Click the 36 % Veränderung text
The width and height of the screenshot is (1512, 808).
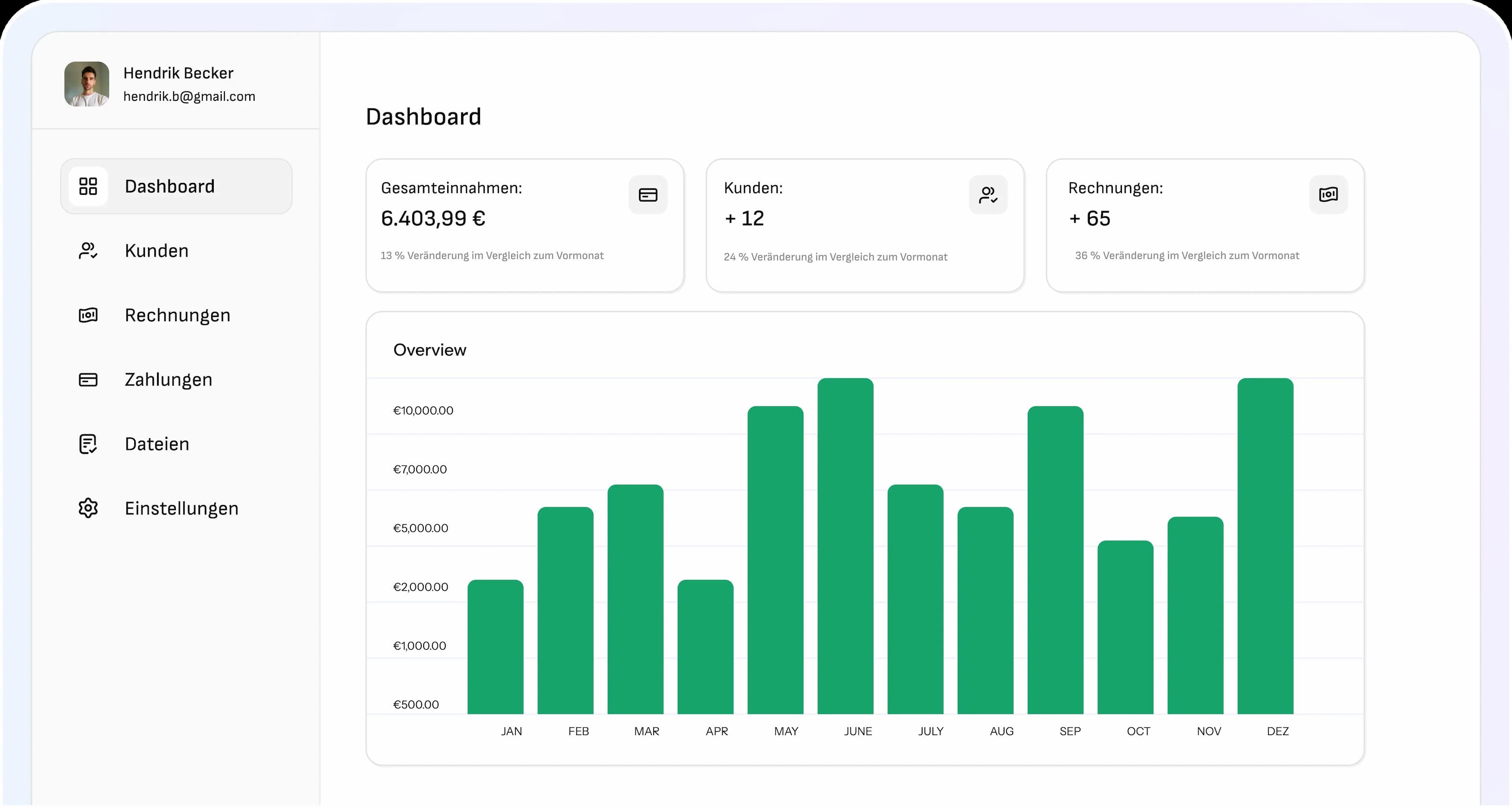coord(1187,255)
